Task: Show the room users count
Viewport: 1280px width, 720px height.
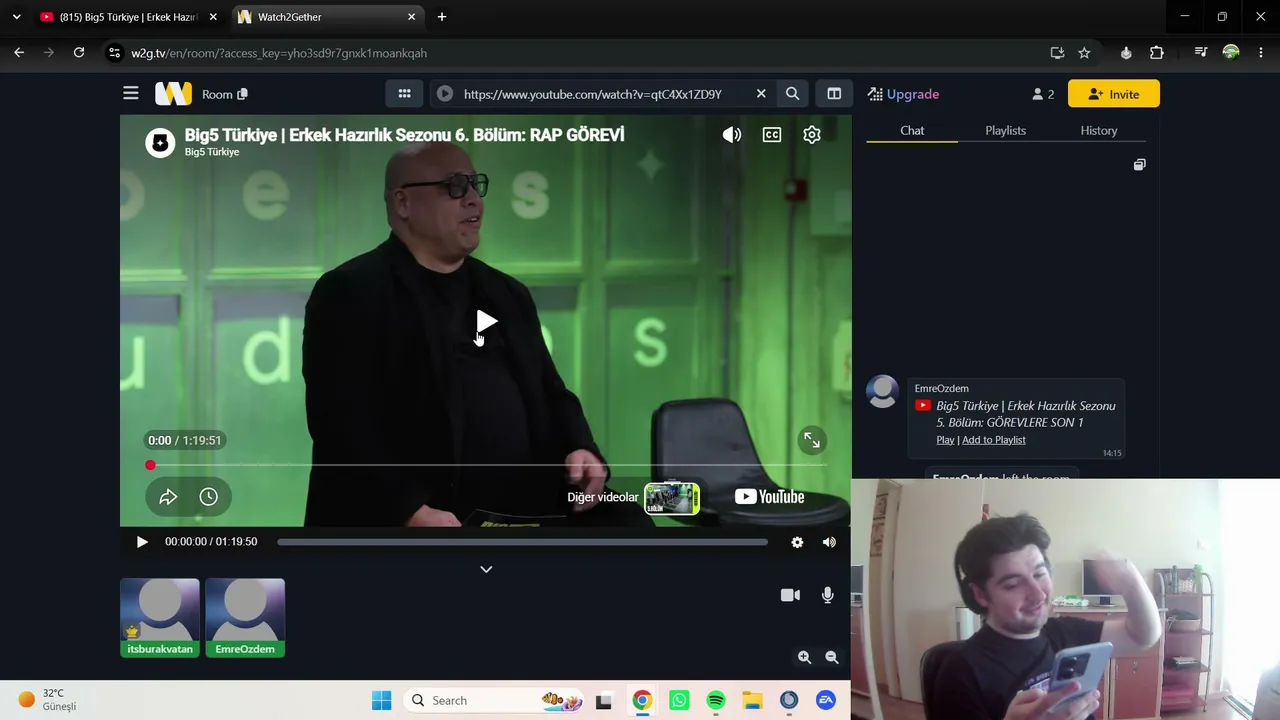Action: [1043, 94]
